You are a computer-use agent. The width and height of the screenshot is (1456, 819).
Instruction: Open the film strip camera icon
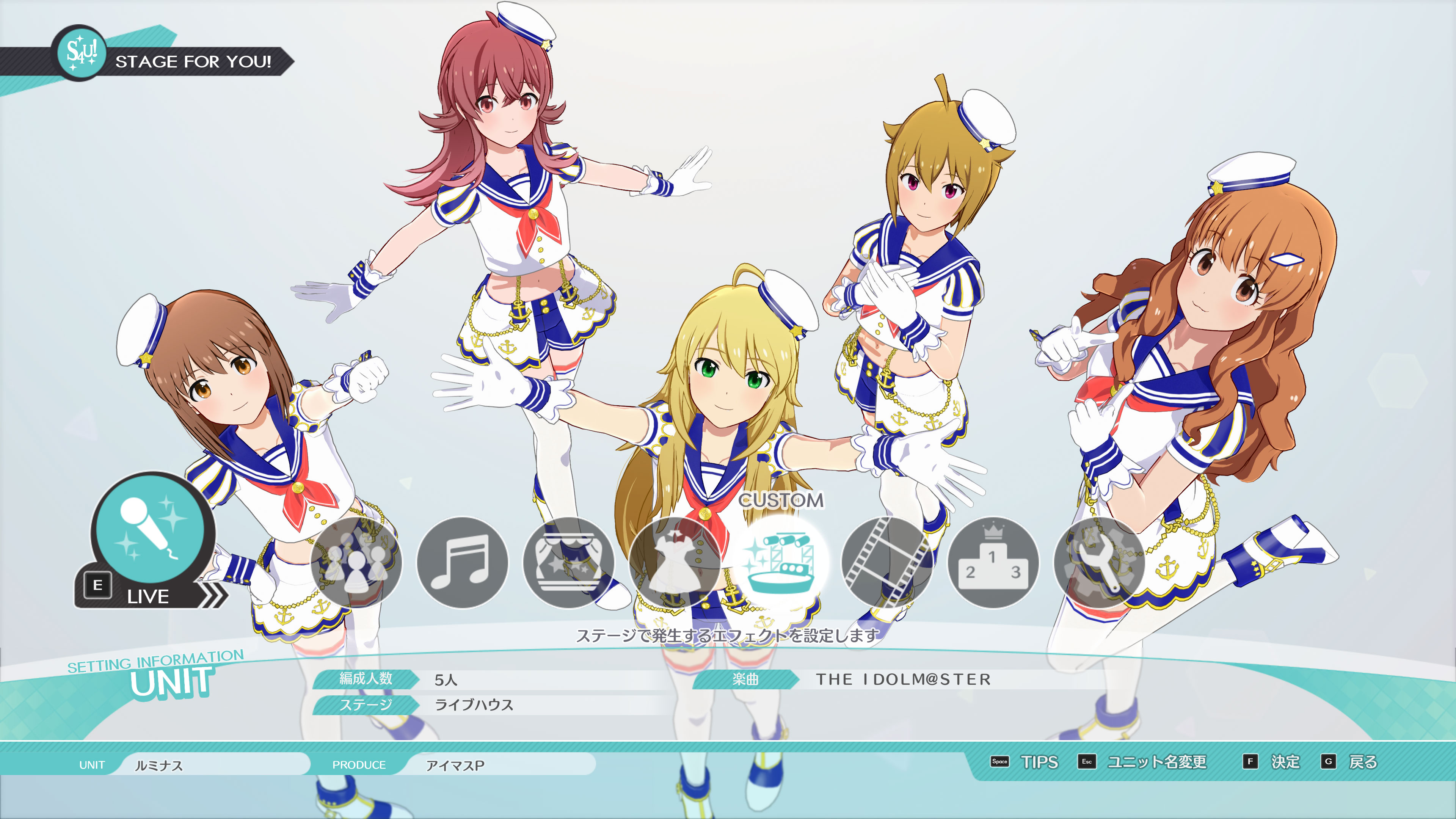pyautogui.click(x=887, y=563)
